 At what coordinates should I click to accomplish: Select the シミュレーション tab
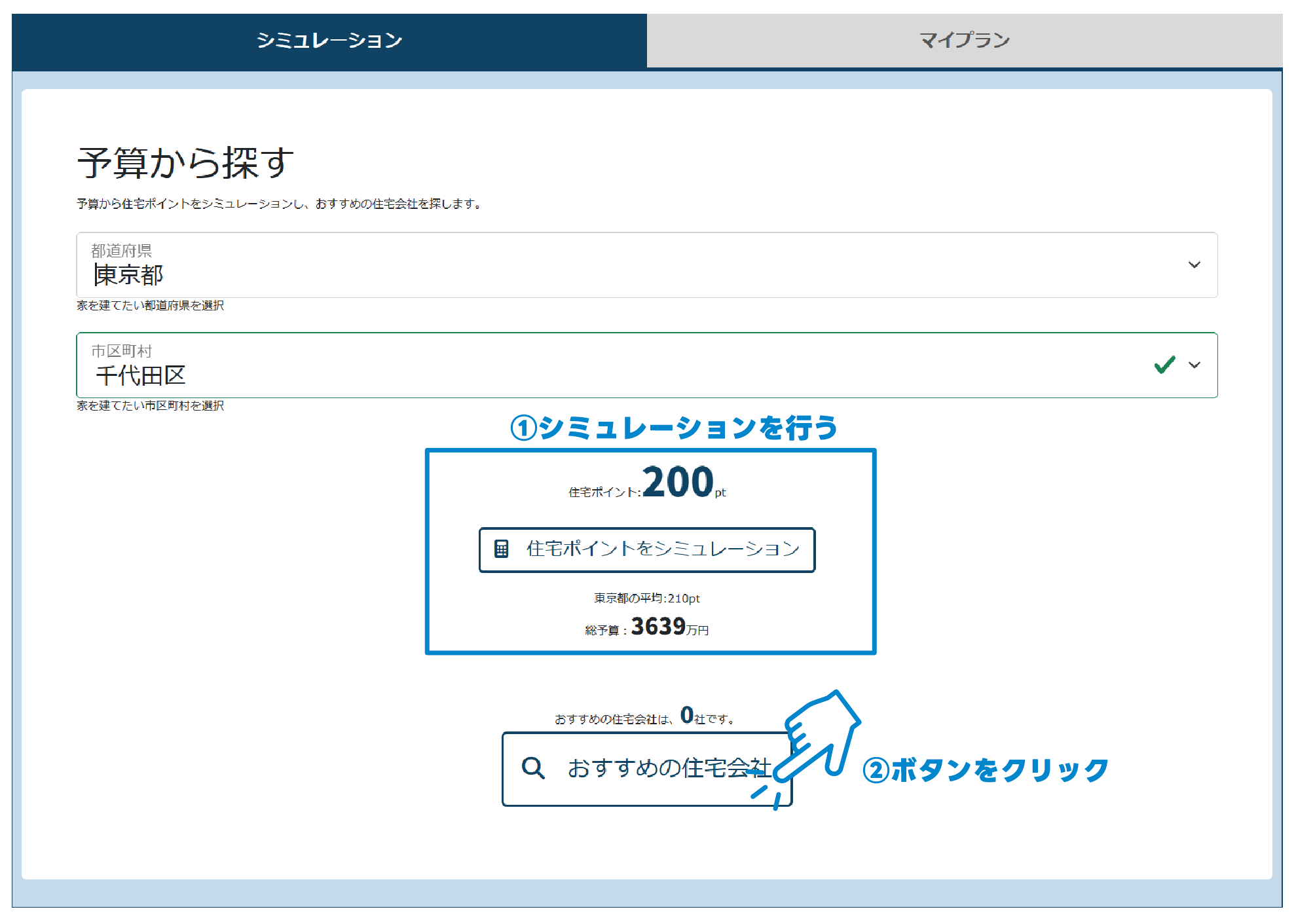330,41
